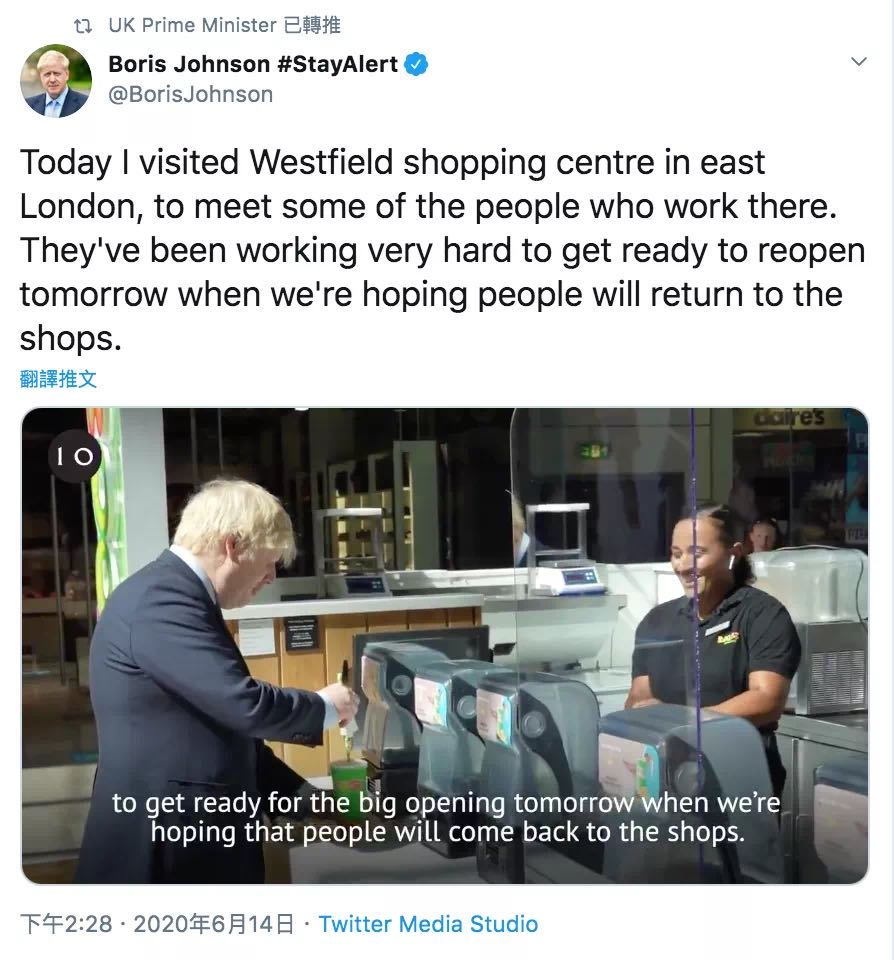
Task: Click the 2020年6月14日 date text
Action: [x=214, y=924]
